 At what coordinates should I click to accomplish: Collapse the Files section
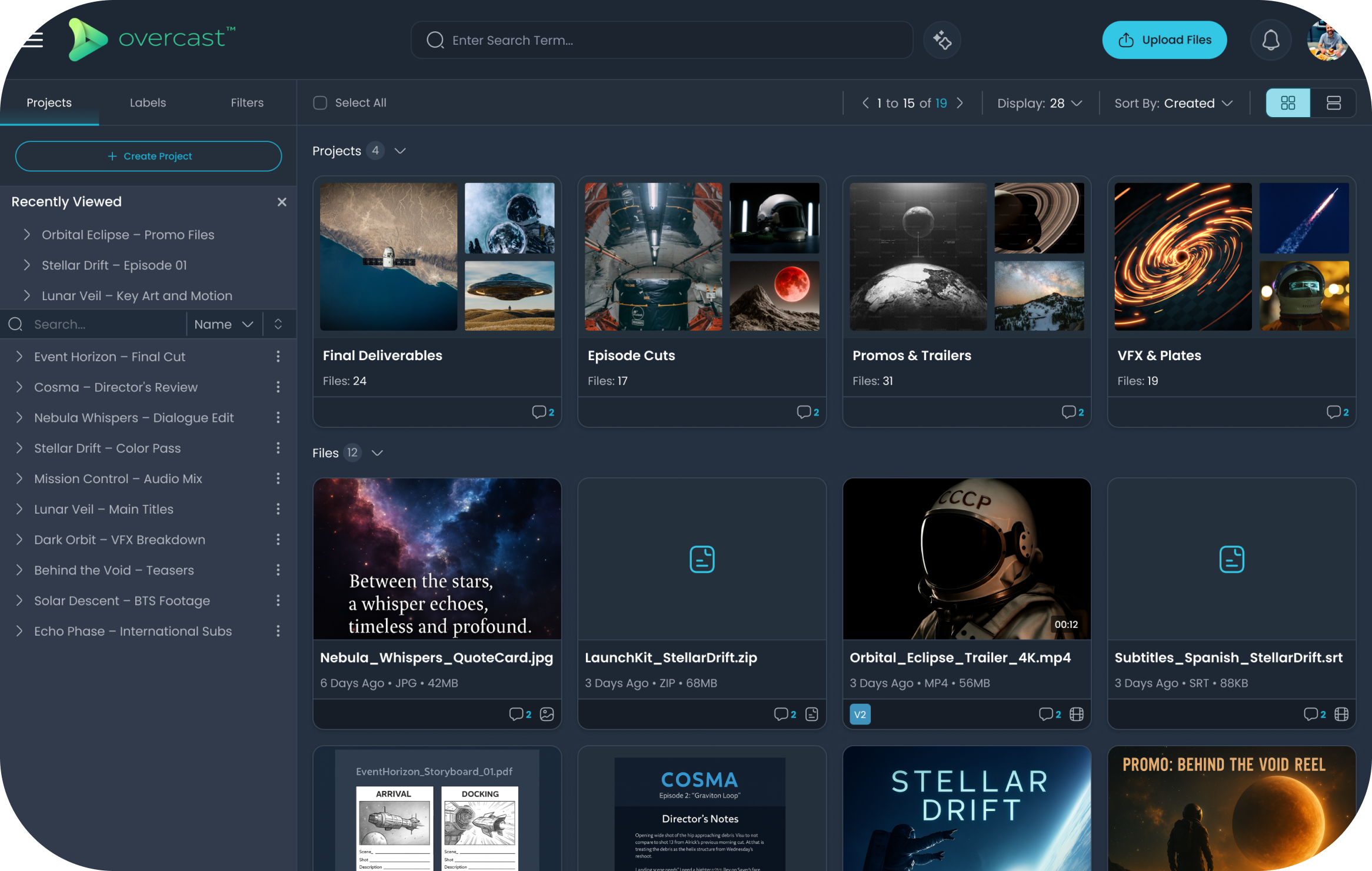click(x=378, y=453)
